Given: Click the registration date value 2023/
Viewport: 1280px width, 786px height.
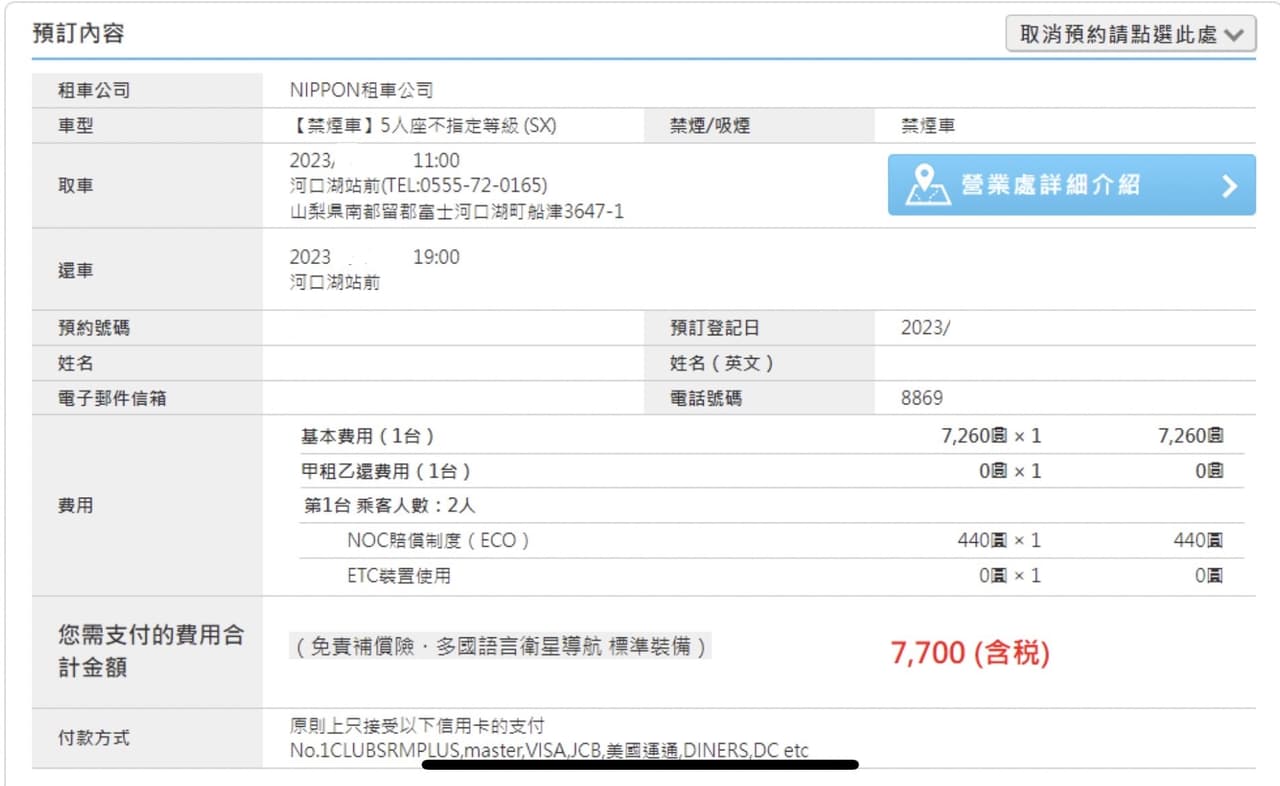Looking at the screenshot, I should click(925, 328).
